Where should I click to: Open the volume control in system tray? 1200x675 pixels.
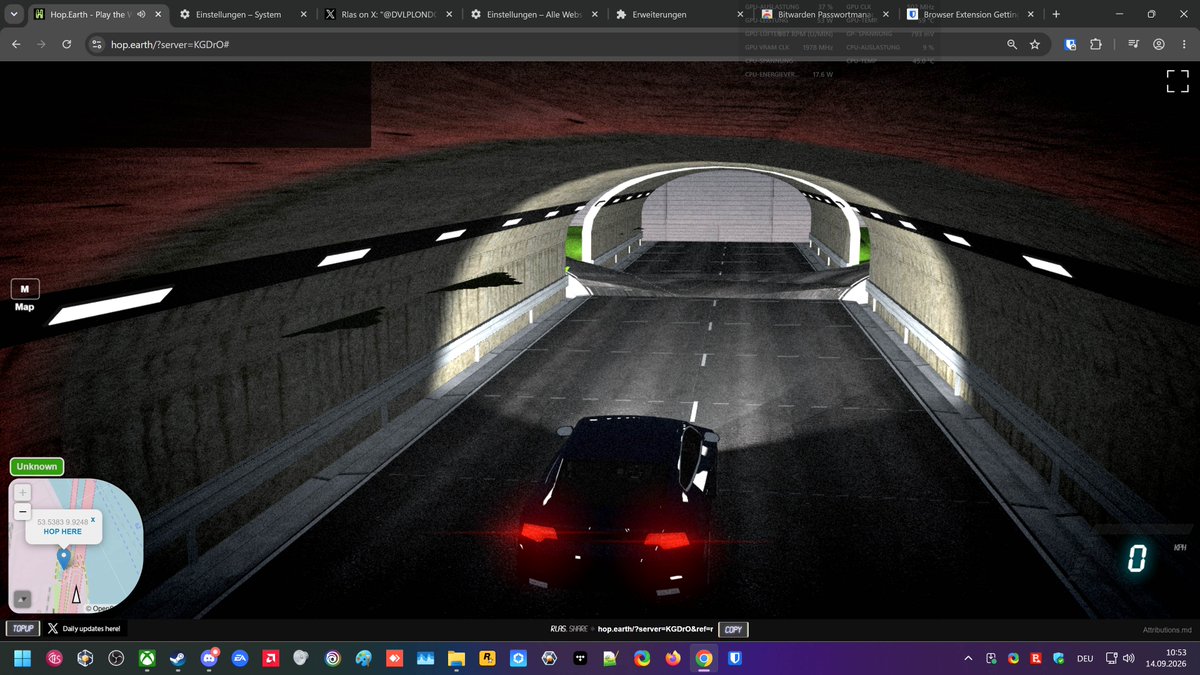(x=1127, y=658)
